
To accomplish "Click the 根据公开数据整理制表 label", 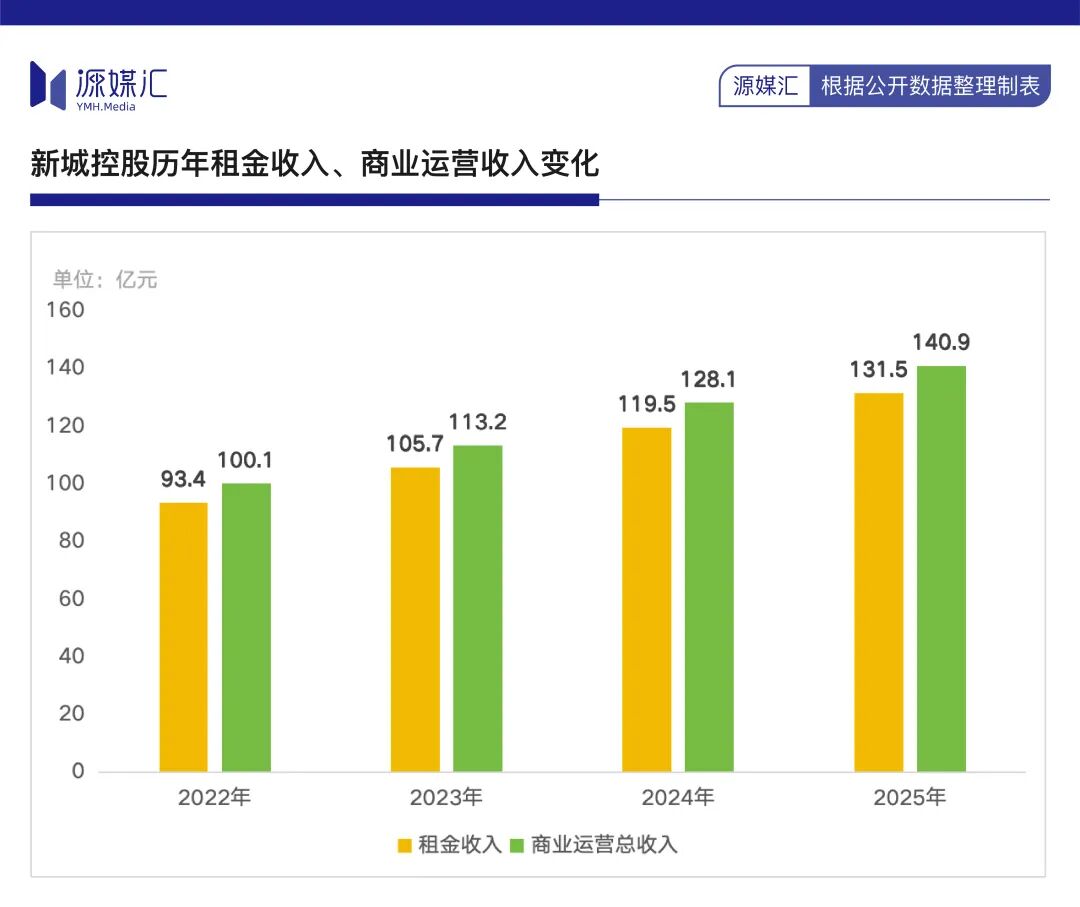I will (932, 86).
